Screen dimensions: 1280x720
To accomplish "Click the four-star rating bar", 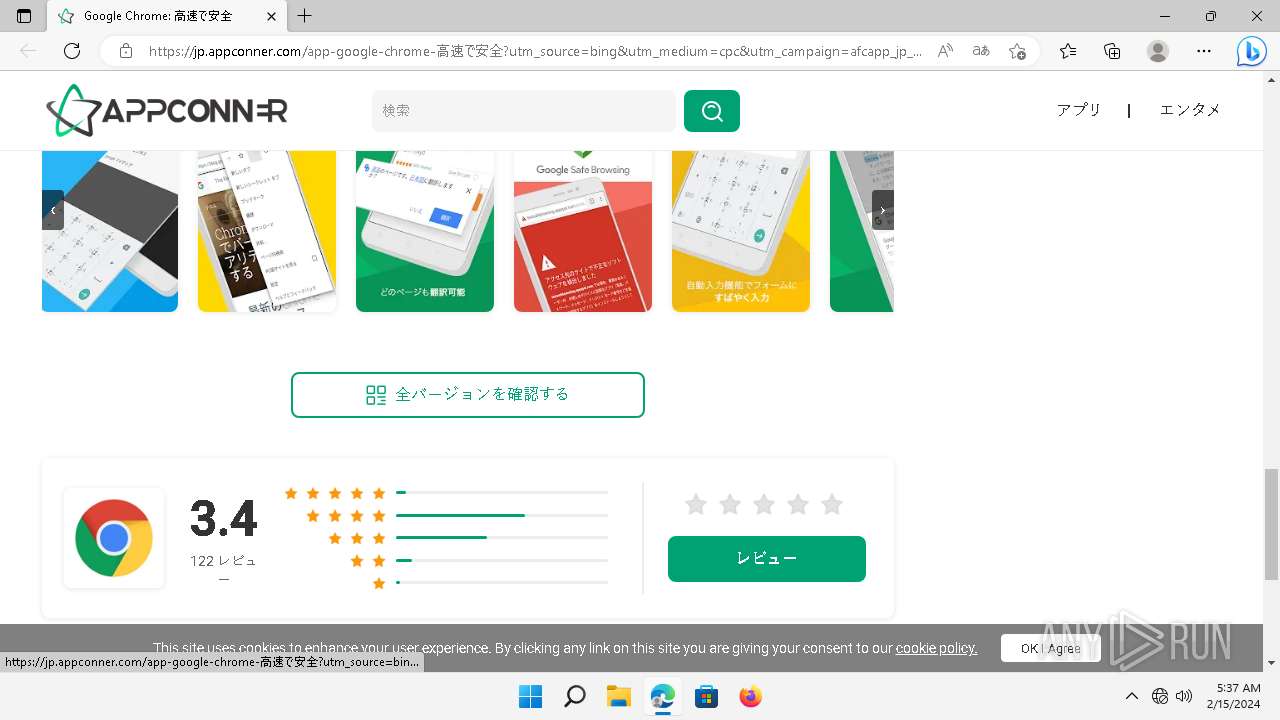I will 502,515.
